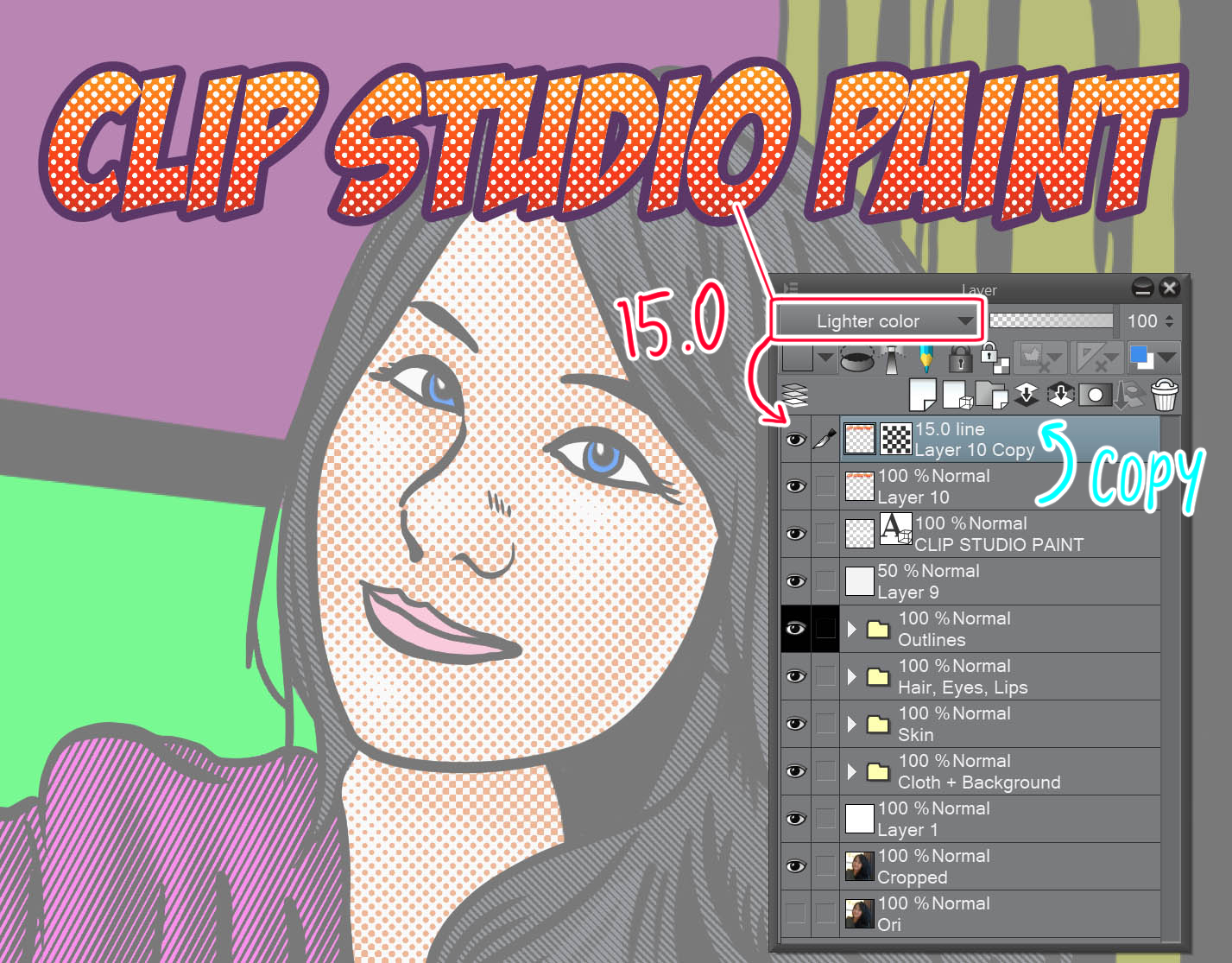This screenshot has height=963, width=1232.
Task: Click the Transfer to Lower Layer icon
Action: click(1027, 396)
